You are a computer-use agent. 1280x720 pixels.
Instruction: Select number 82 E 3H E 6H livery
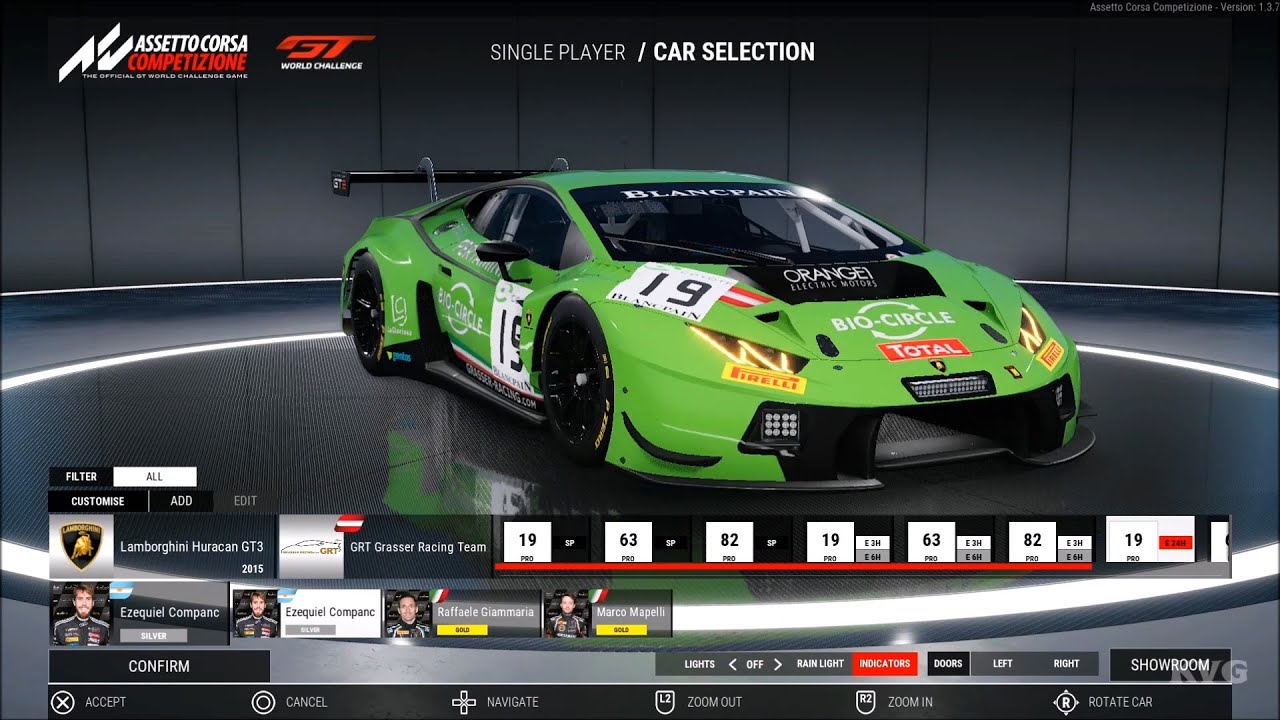pyautogui.click(x=1049, y=542)
